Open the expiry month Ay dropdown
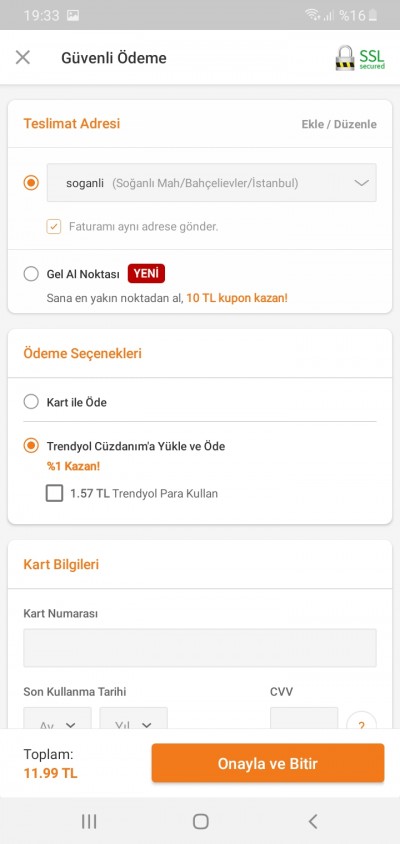Viewport: 400px width, 844px height. tap(58, 719)
